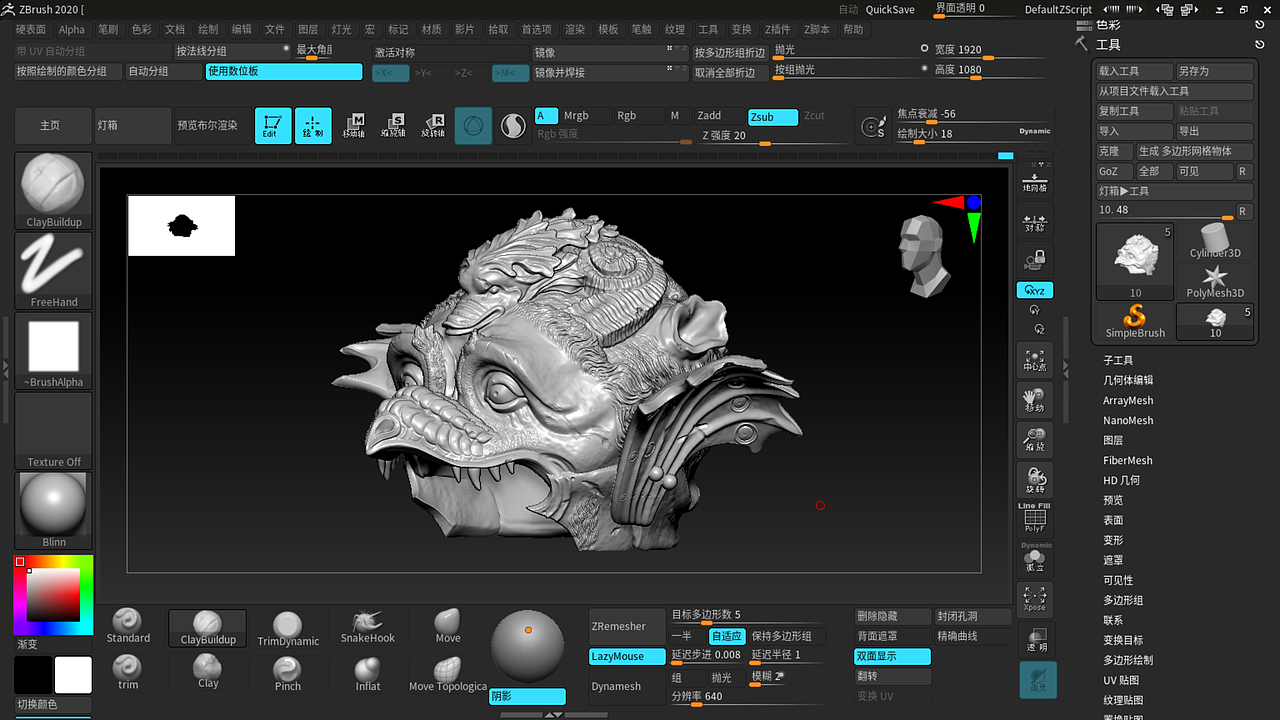Switch to Scale gizmo mode (S)
Image resolution: width=1280 pixels, height=720 pixels.
(x=394, y=126)
